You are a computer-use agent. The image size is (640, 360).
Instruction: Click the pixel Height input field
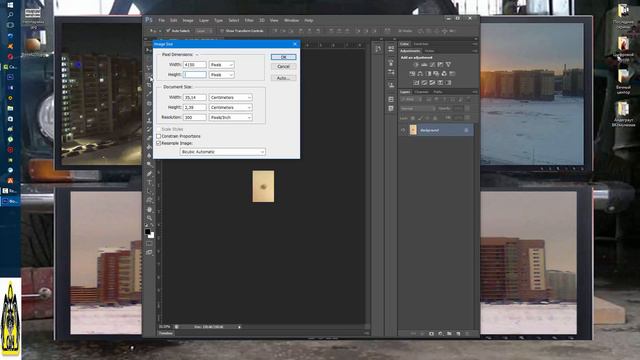(x=195, y=75)
